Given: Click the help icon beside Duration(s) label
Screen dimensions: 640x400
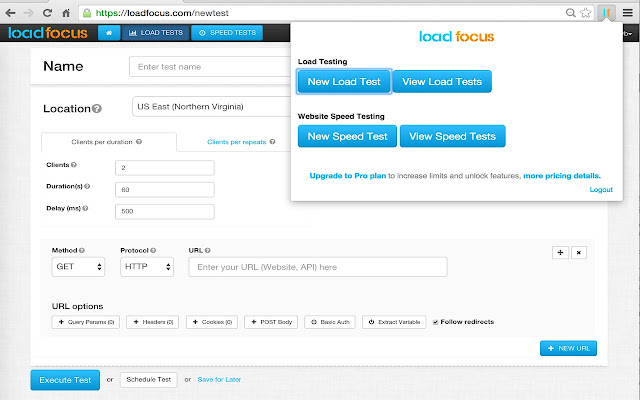Looking at the screenshot, I should pos(87,186).
